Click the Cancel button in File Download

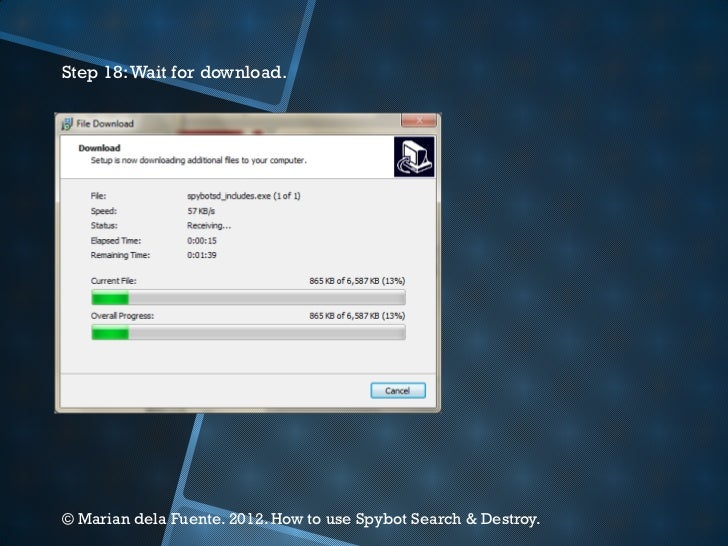point(398,390)
